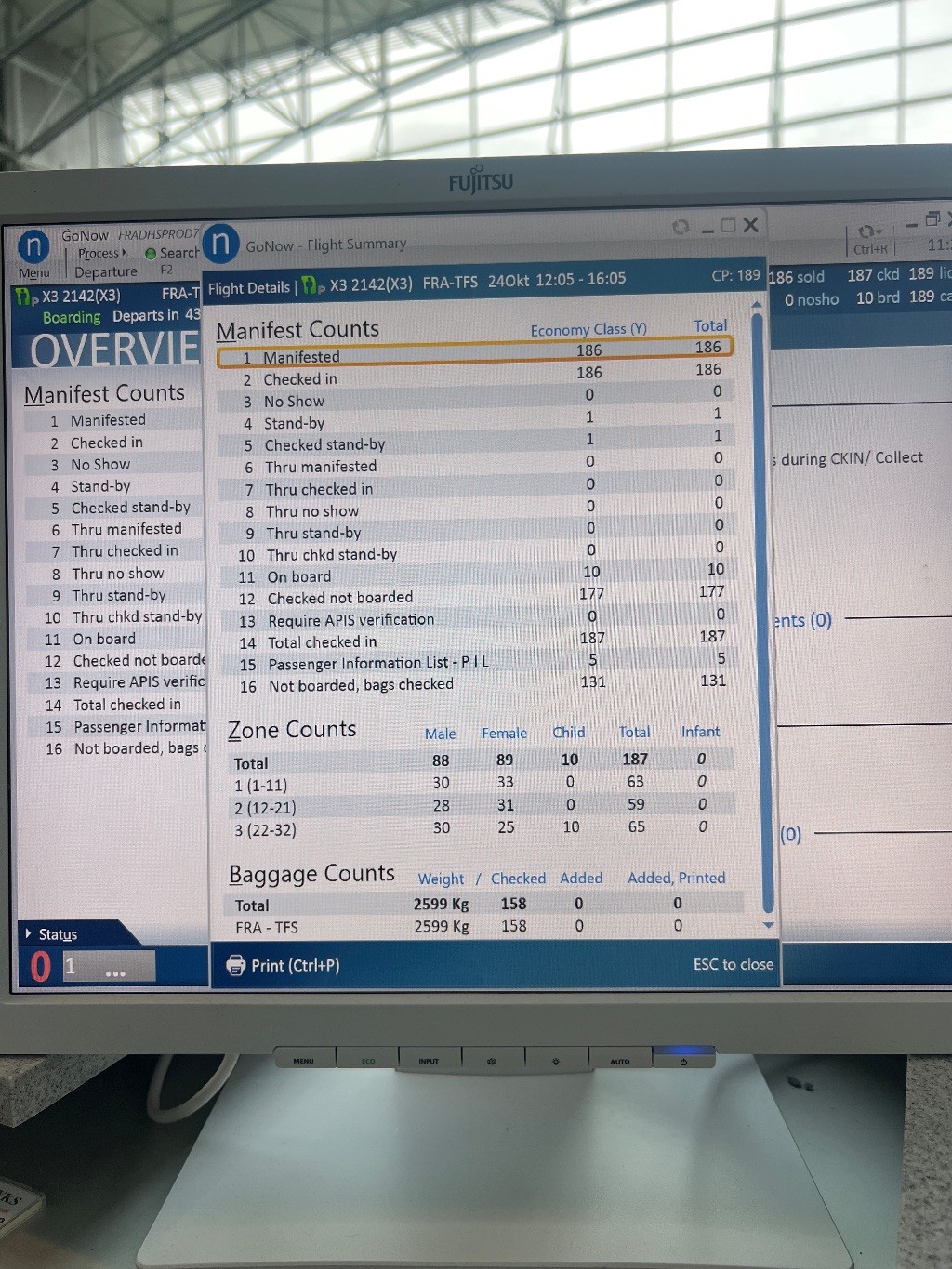The height and width of the screenshot is (1269, 952).
Task: Click the printer icon in the bottom bar
Action: click(236, 965)
